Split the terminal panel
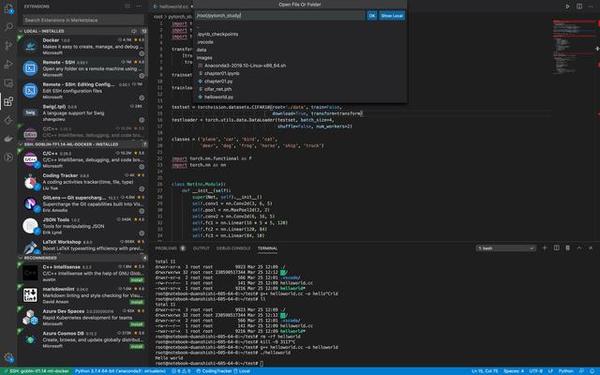Viewport: 600px width, 375px height. pos(556,248)
